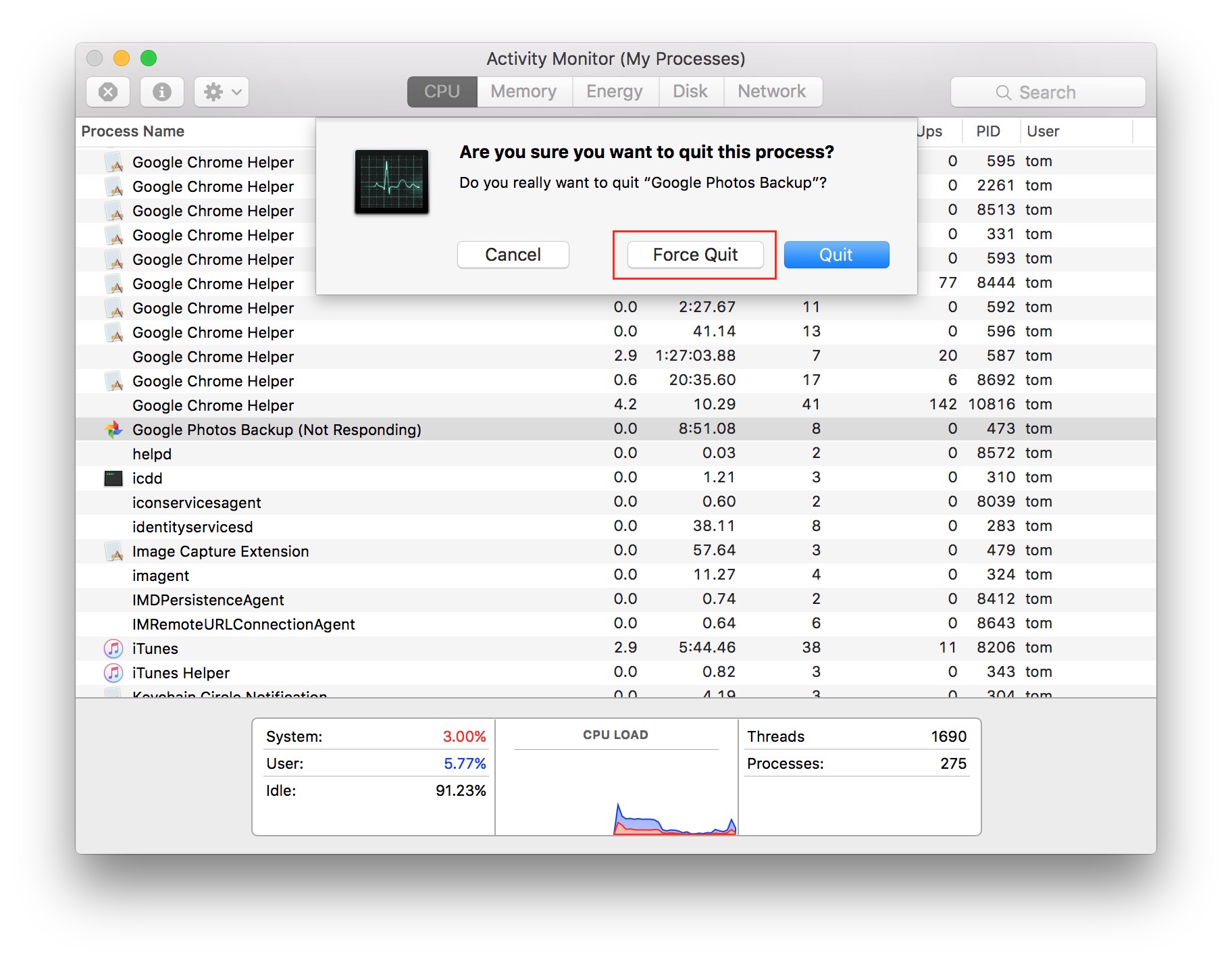Open the inspect process info icon
The image size is (1232, 962).
tap(161, 92)
